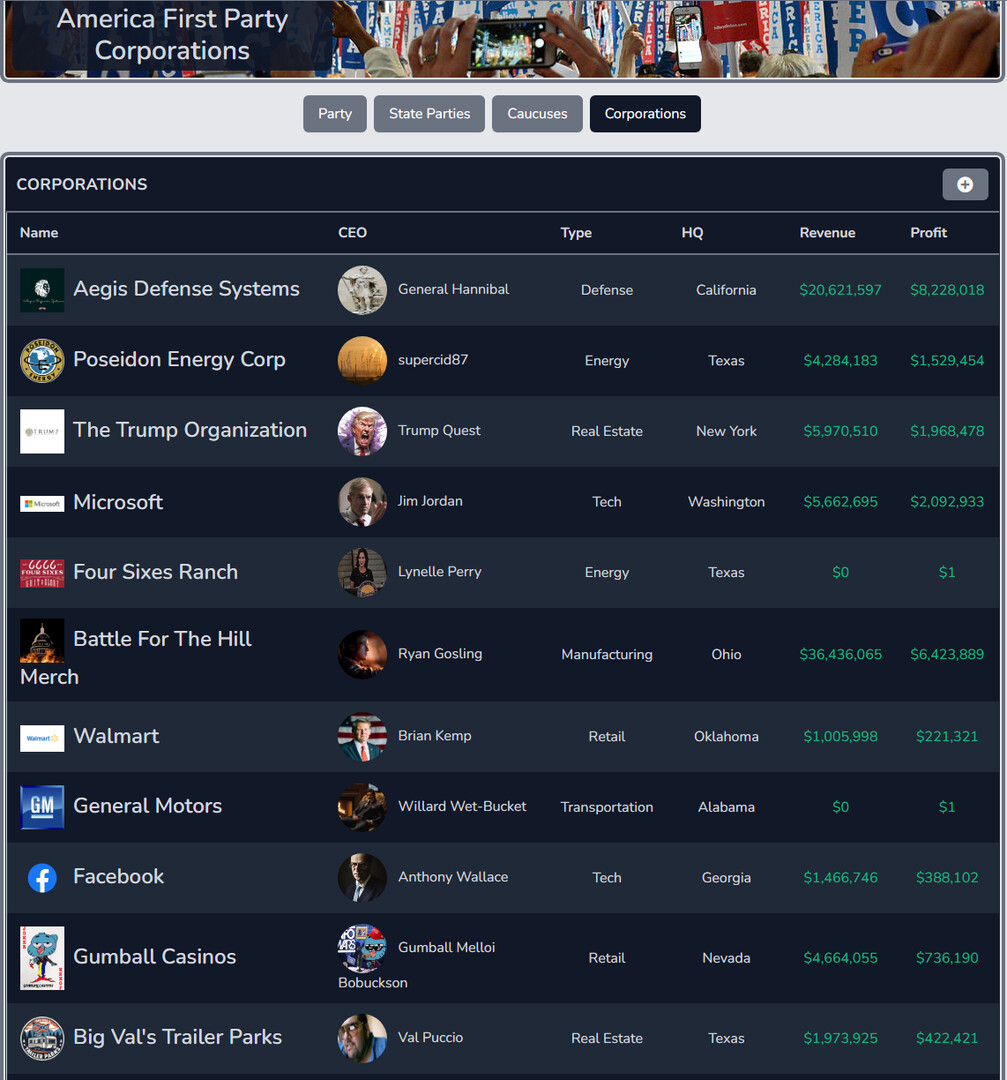Click the Poseidon Energy Corp logo
Image resolution: width=1007 pixels, height=1080 pixels.
click(42, 360)
